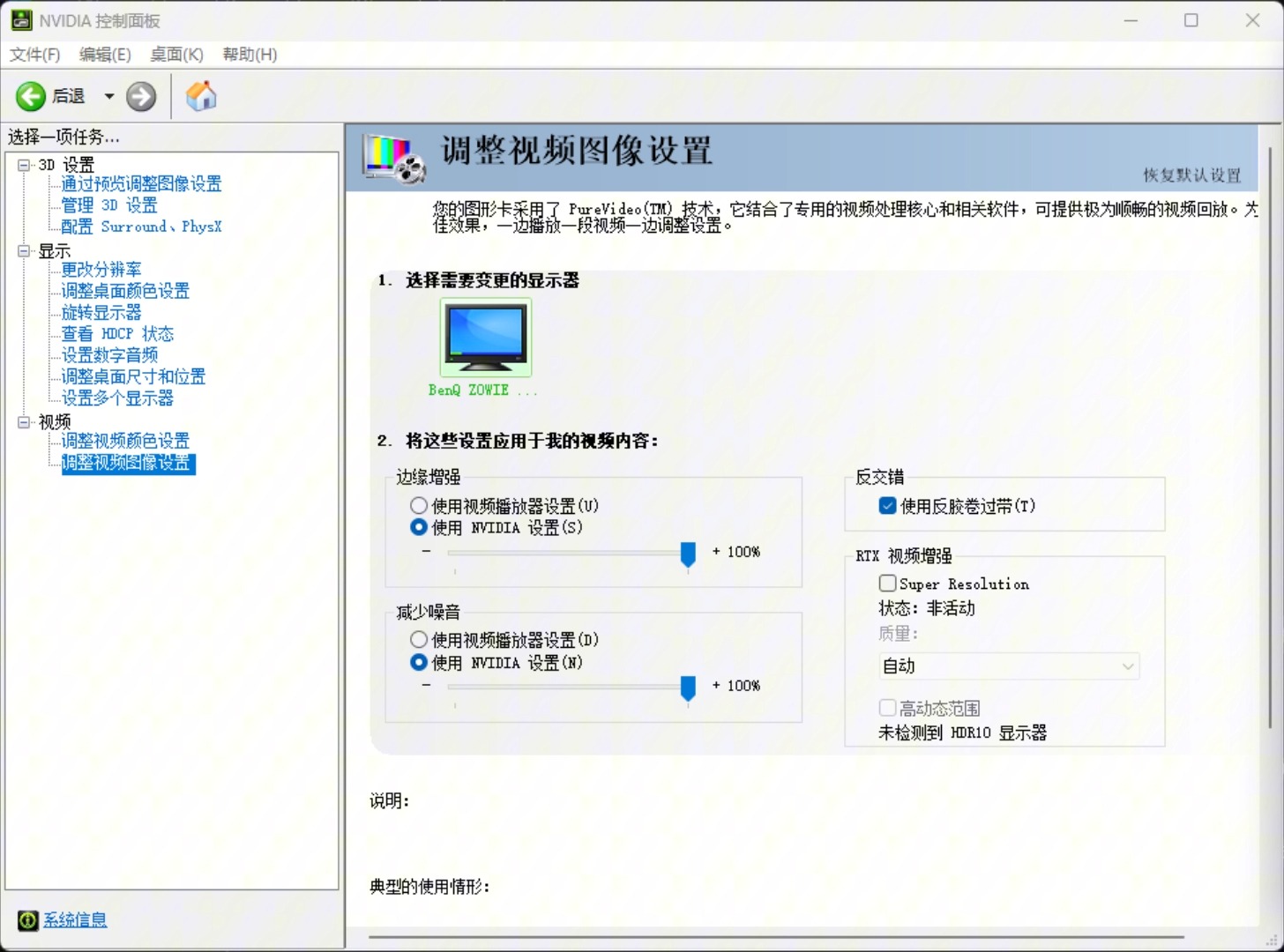Click the horizontal scrollbar at bottom
The image size is (1284, 952).
click(776, 937)
